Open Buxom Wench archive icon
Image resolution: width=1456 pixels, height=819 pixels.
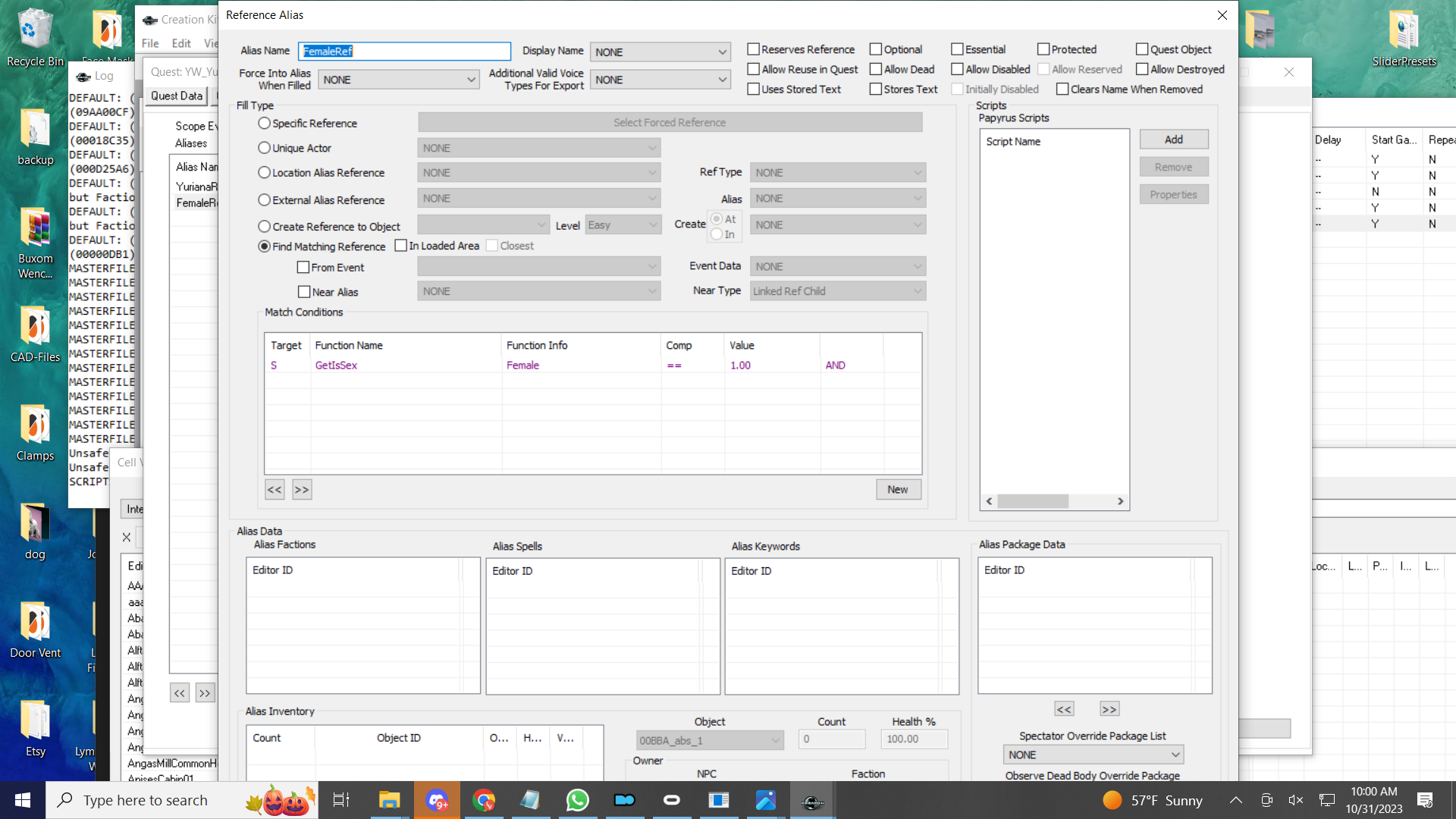[35, 243]
